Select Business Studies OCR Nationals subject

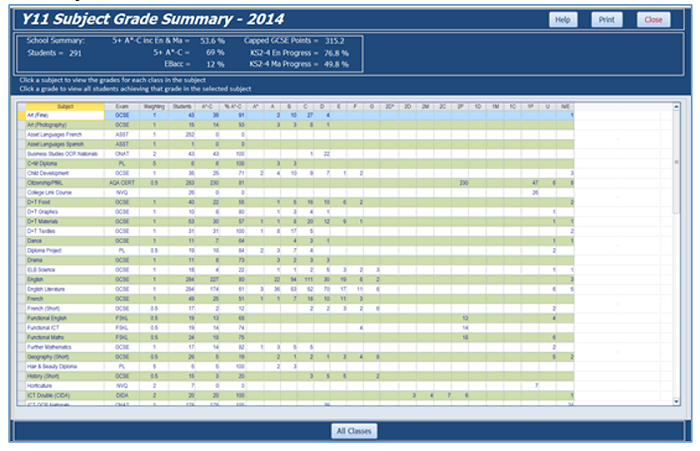coord(65,154)
